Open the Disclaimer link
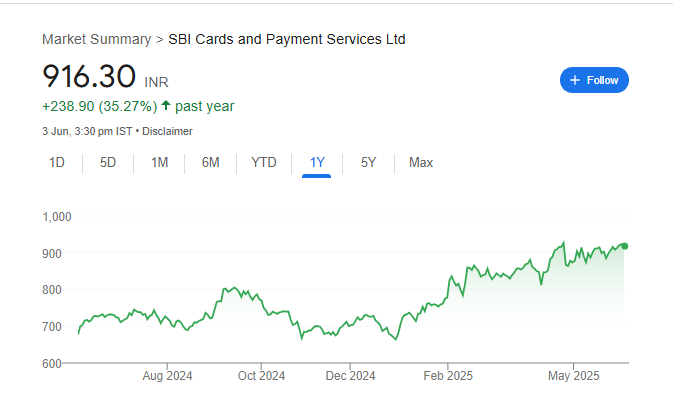 [x=167, y=131]
